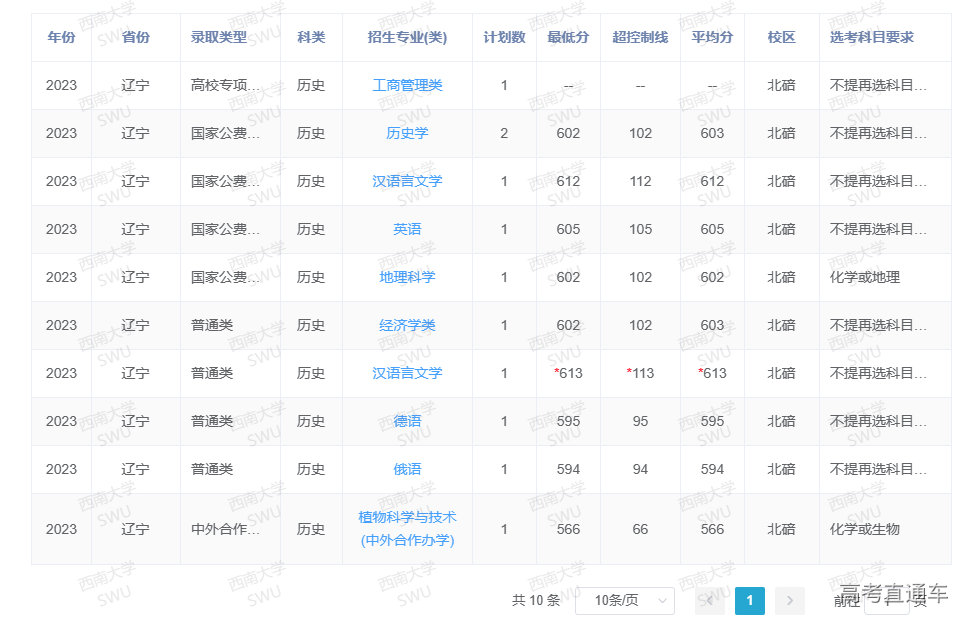Select page 1 in the pagination bar
This screenshot has width=977, height=633.
(x=749, y=601)
